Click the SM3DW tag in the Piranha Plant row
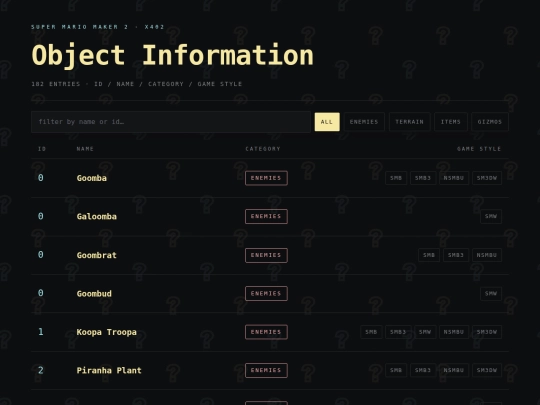 click(487, 371)
